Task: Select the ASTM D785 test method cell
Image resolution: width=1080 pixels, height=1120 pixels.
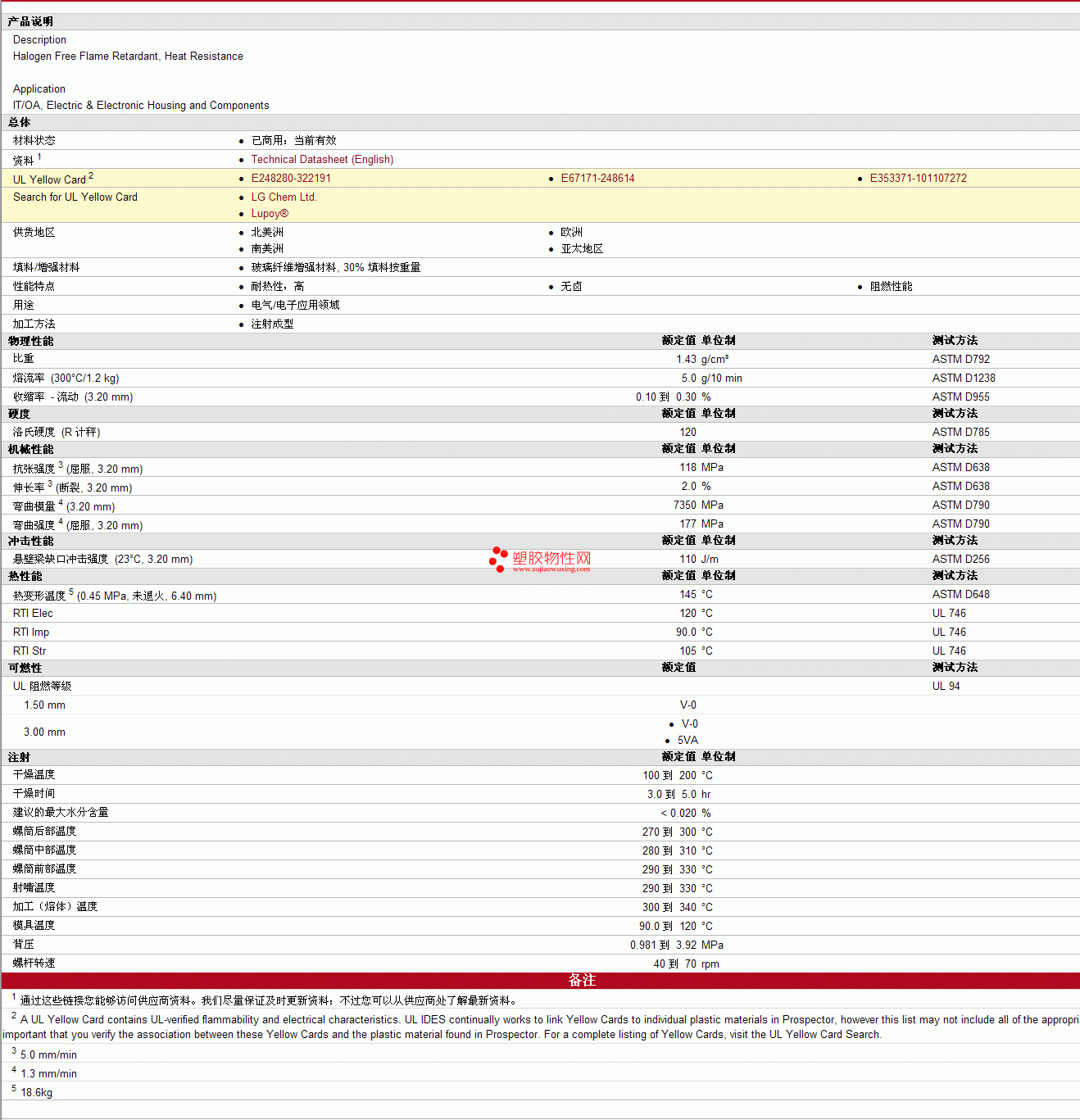Action: [x=960, y=433]
